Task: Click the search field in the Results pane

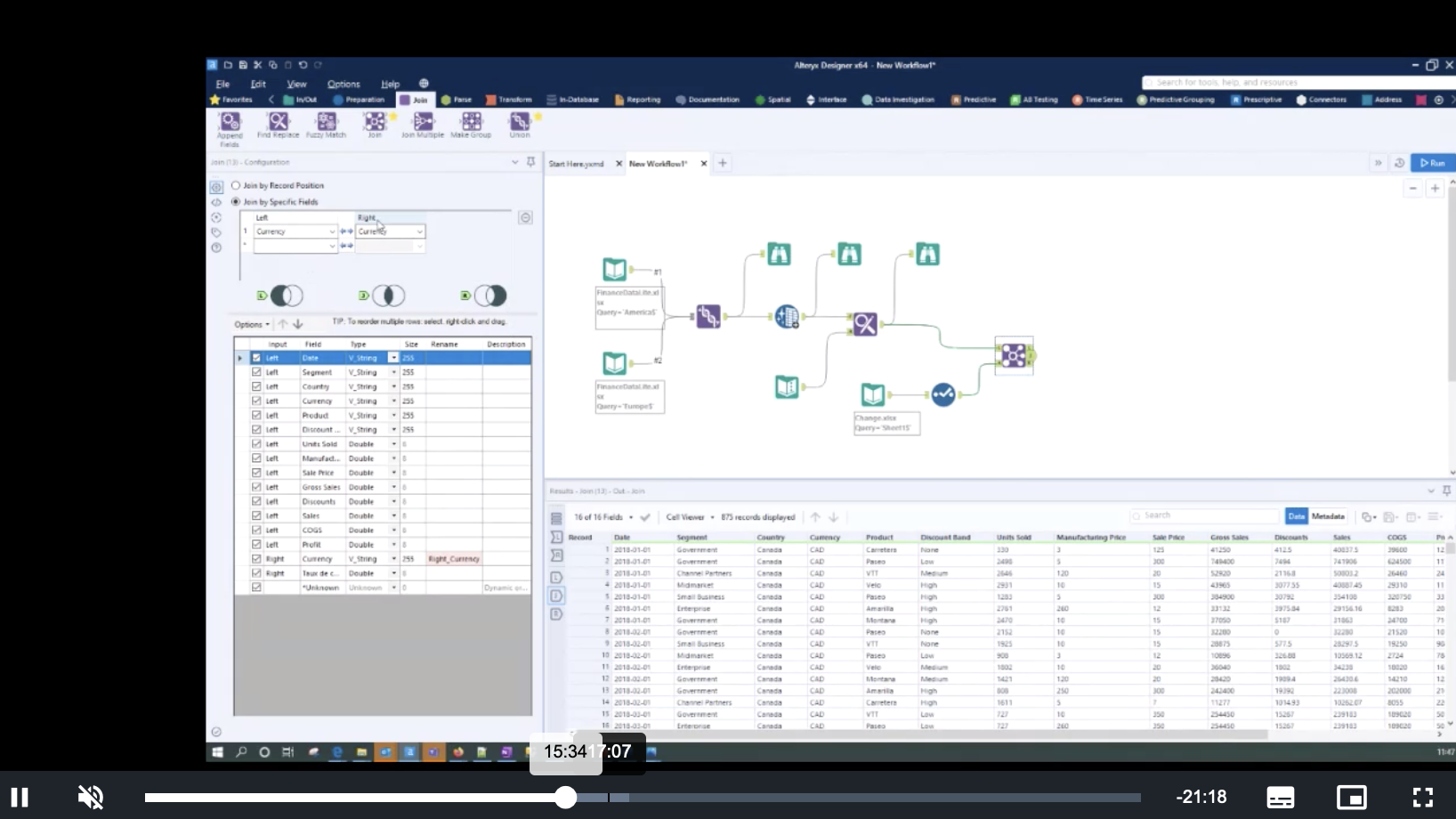Action: [x=1202, y=515]
